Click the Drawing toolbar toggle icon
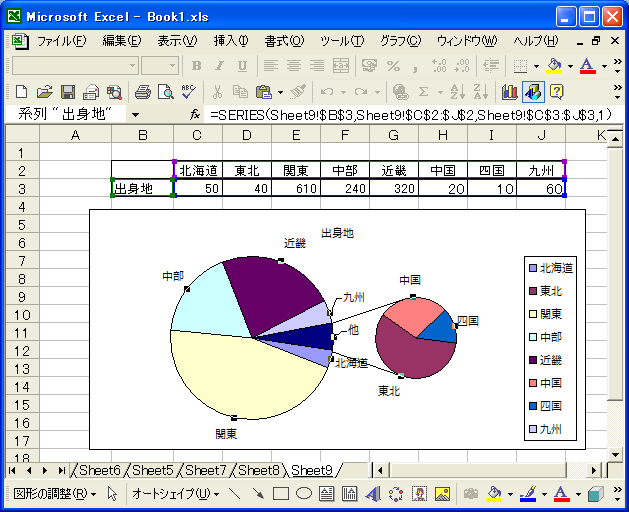 533,92
